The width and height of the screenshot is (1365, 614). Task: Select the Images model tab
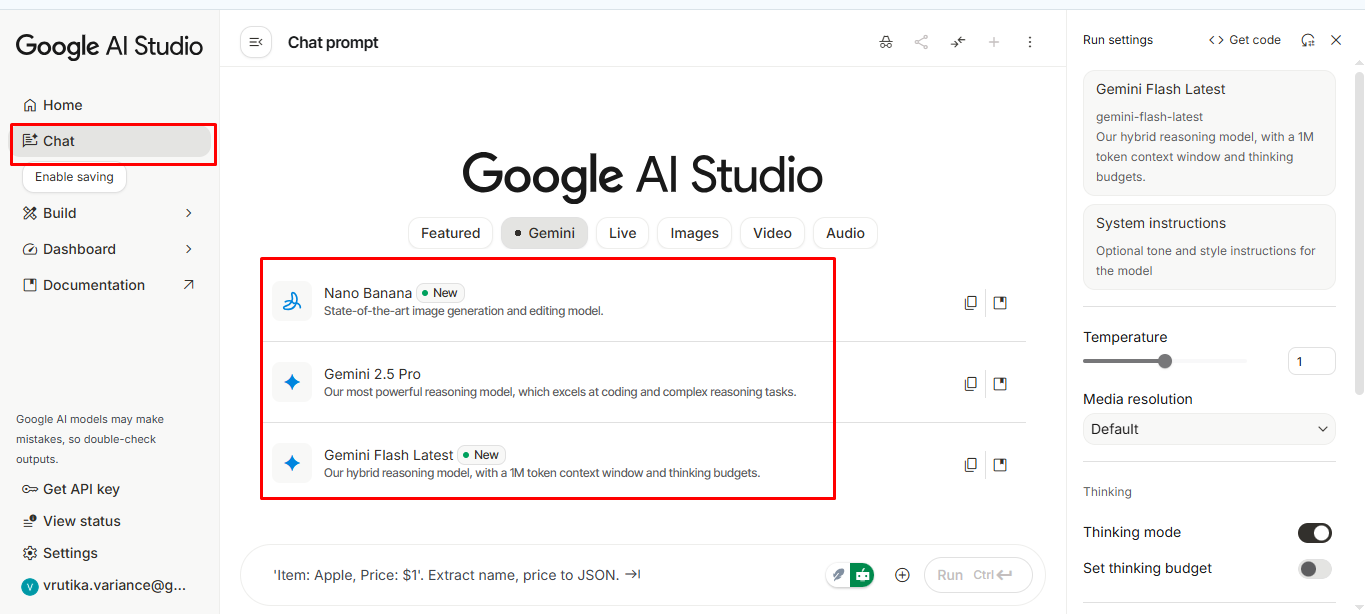(x=694, y=233)
